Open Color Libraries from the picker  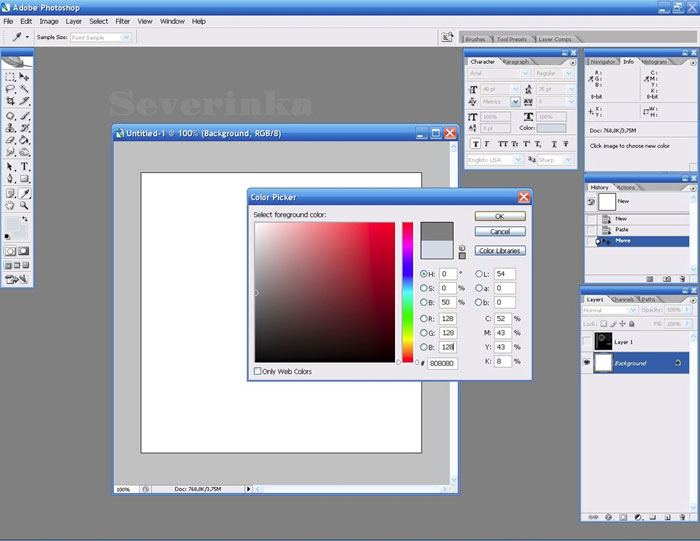(500, 251)
